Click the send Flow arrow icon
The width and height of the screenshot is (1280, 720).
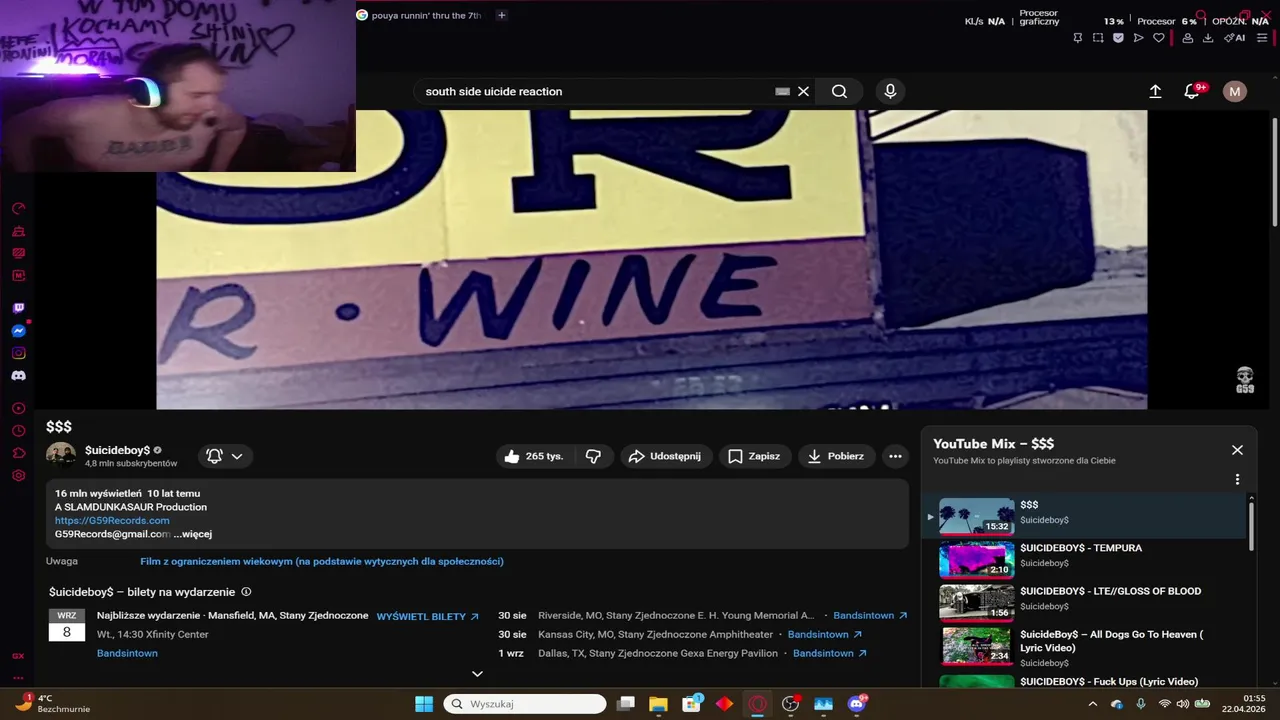(x=1138, y=38)
